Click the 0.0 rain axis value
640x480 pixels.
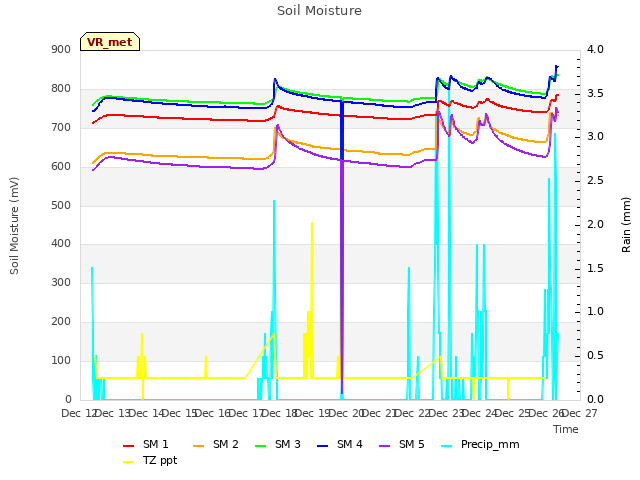point(595,399)
